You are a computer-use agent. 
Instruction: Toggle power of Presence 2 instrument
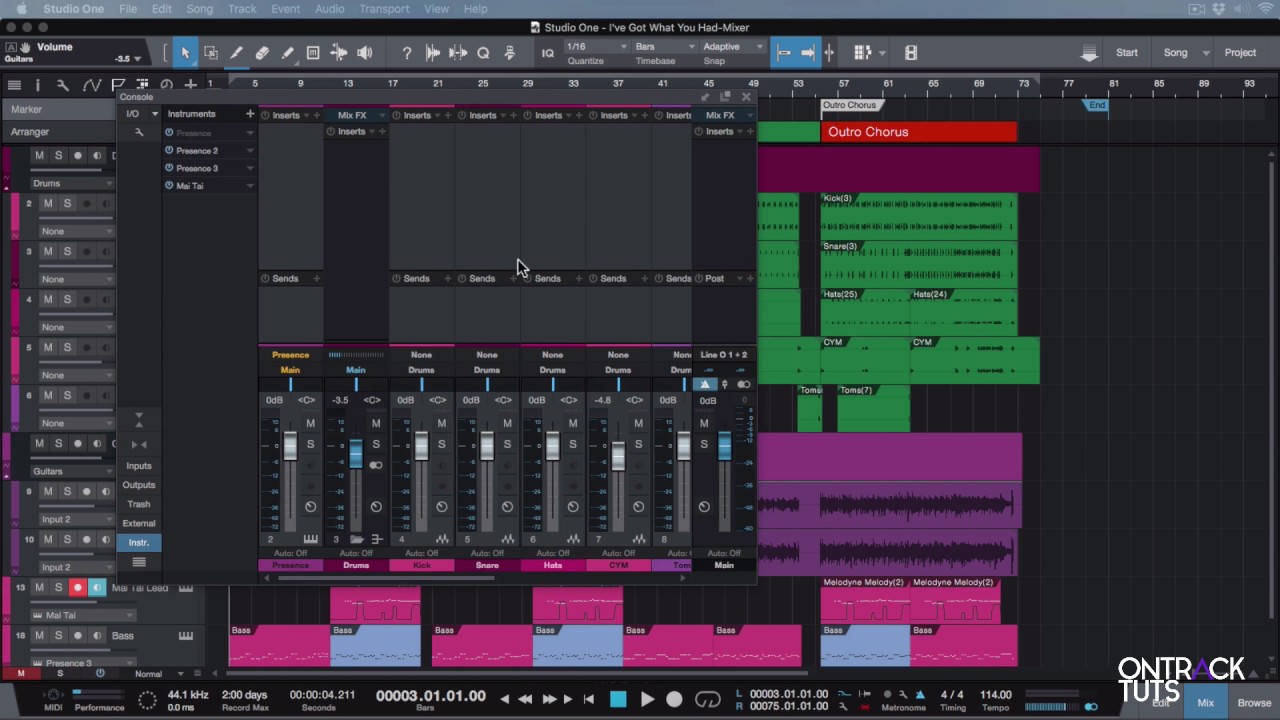169,150
